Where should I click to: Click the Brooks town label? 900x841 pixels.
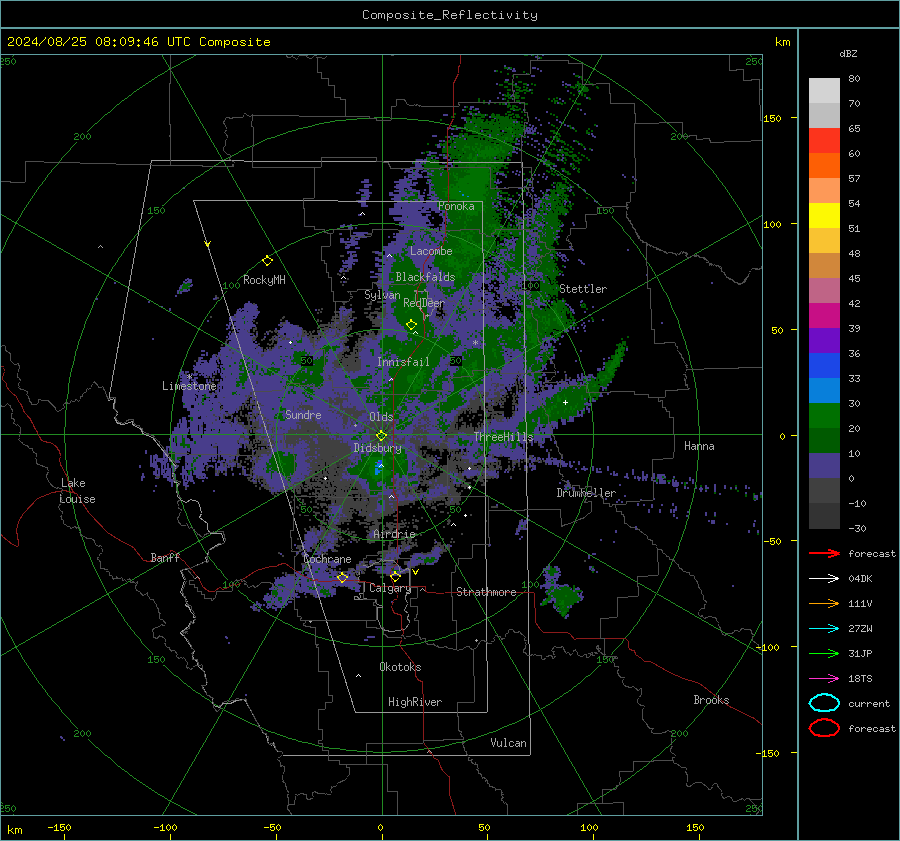(x=711, y=700)
